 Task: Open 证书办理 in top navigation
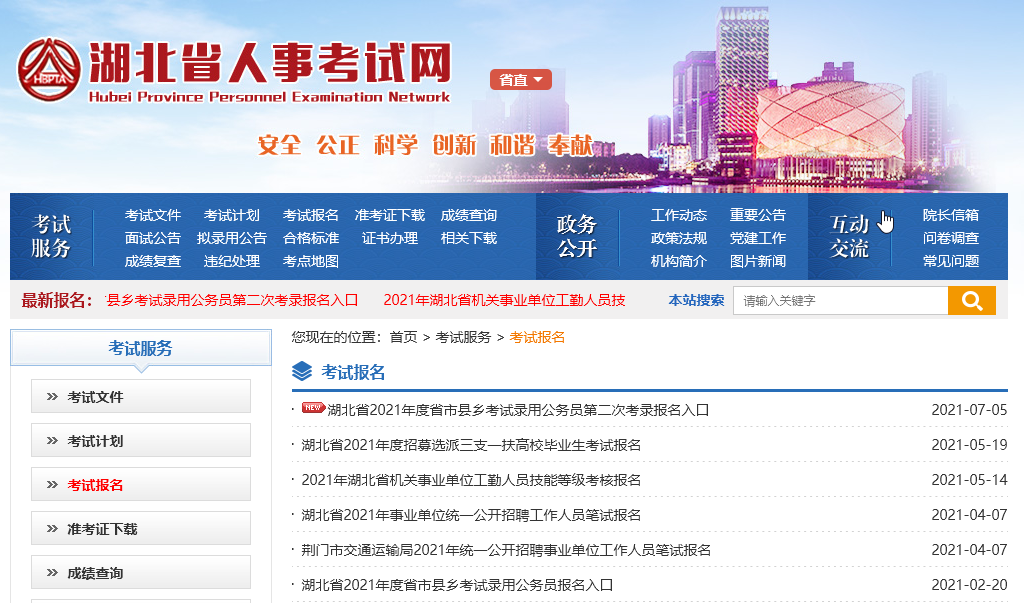[389, 238]
